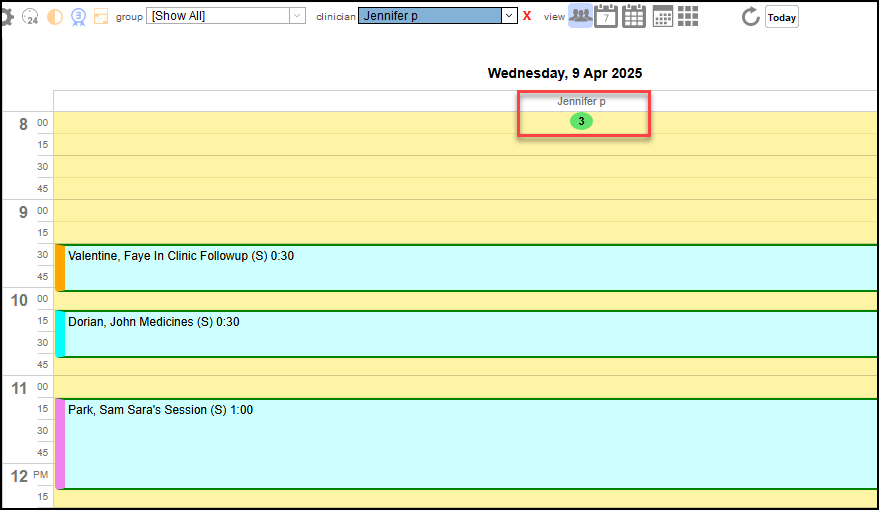
Task: Click the 24-hour clock icon
Action: [31, 17]
